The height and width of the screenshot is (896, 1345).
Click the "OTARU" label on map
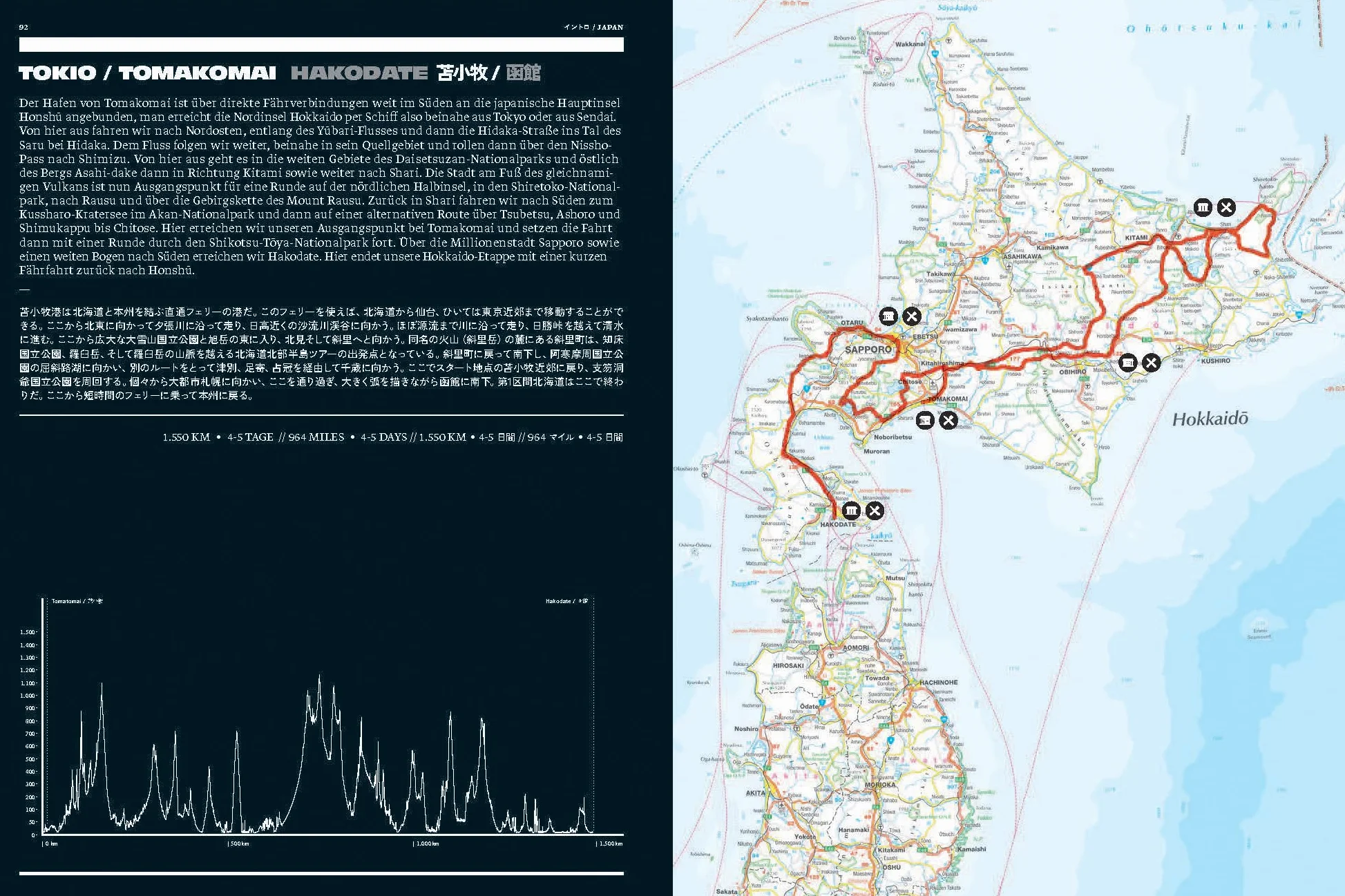(x=852, y=323)
